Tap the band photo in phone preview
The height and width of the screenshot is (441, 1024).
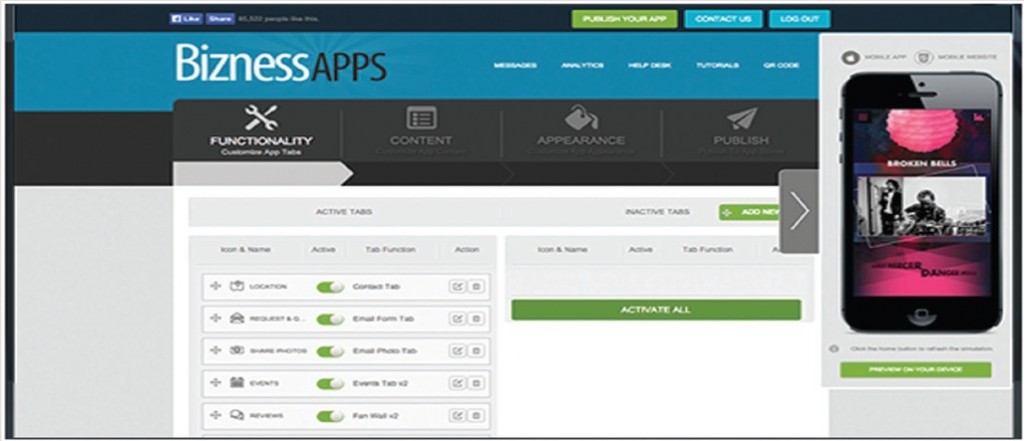tap(920, 208)
